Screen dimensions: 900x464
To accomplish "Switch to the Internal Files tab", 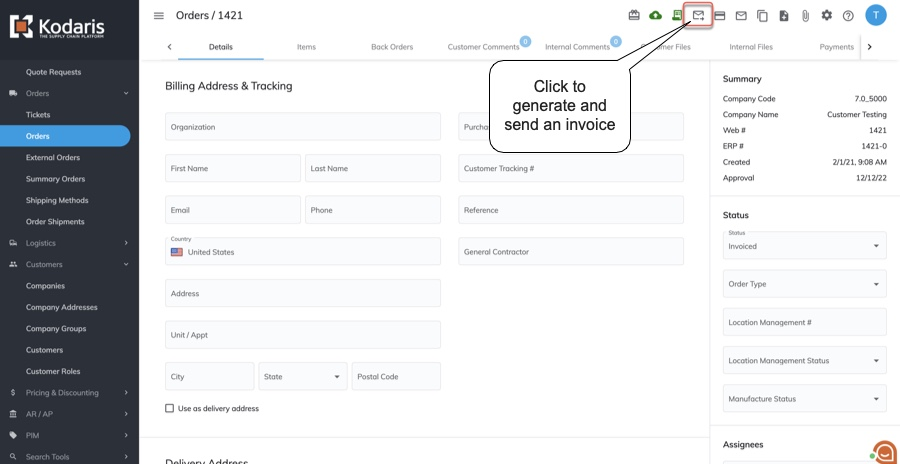I will [751, 47].
